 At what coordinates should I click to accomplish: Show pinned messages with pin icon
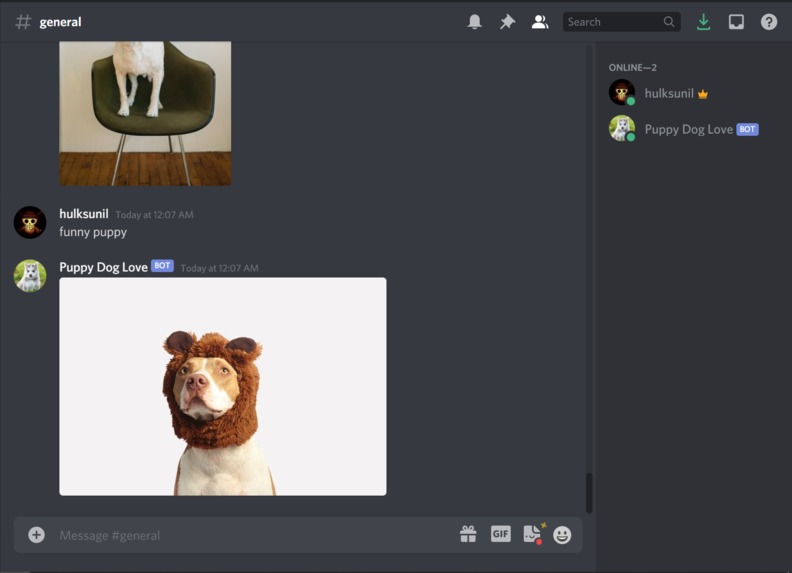pyautogui.click(x=507, y=22)
